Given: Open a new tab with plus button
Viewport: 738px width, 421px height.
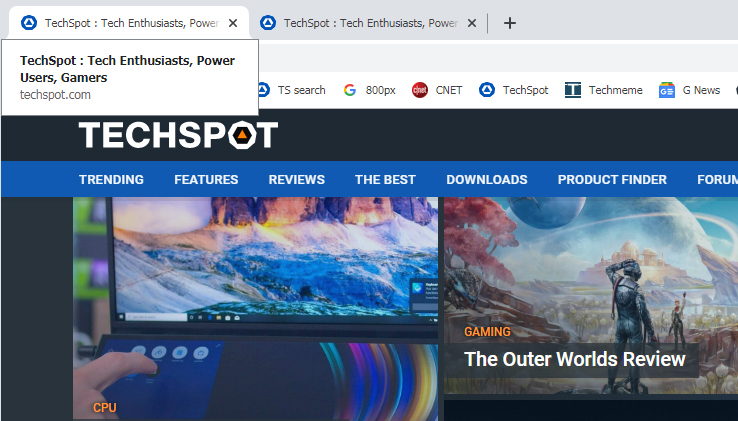Looking at the screenshot, I should click(x=510, y=23).
